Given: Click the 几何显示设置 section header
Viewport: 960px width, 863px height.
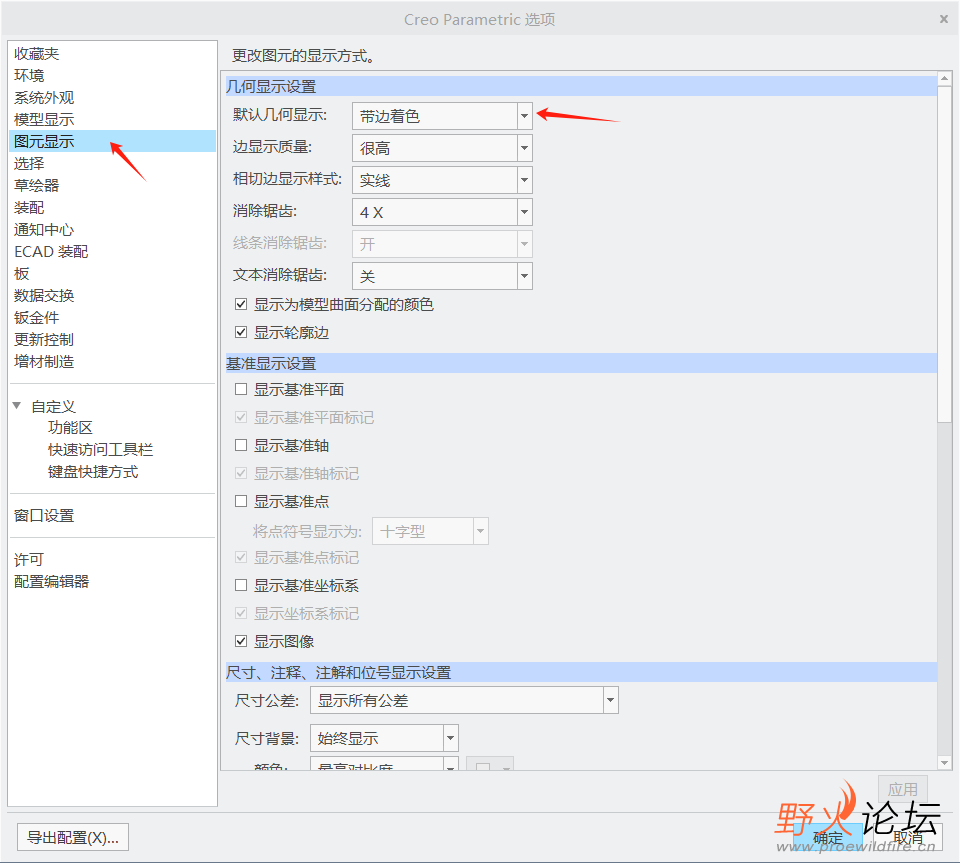Looking at the screenshot, I should (x=581, y=86).
